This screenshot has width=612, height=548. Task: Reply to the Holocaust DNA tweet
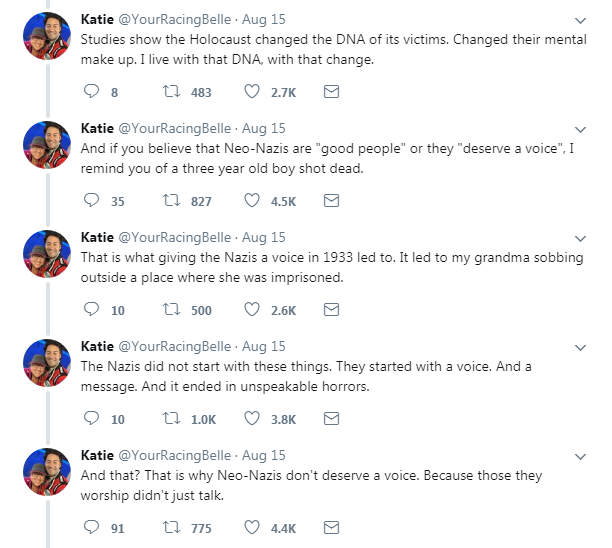(x=90, y=92)
